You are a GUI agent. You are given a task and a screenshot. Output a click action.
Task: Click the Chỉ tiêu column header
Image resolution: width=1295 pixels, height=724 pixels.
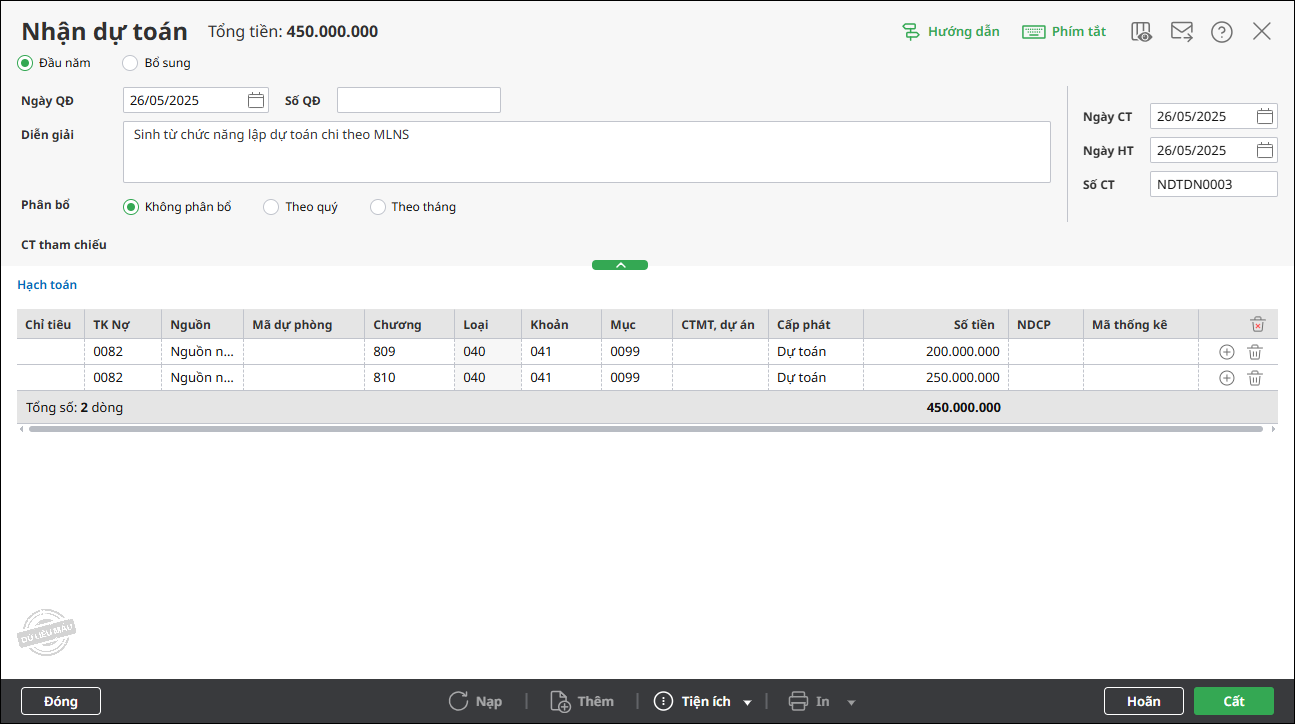tap(50, 324)
